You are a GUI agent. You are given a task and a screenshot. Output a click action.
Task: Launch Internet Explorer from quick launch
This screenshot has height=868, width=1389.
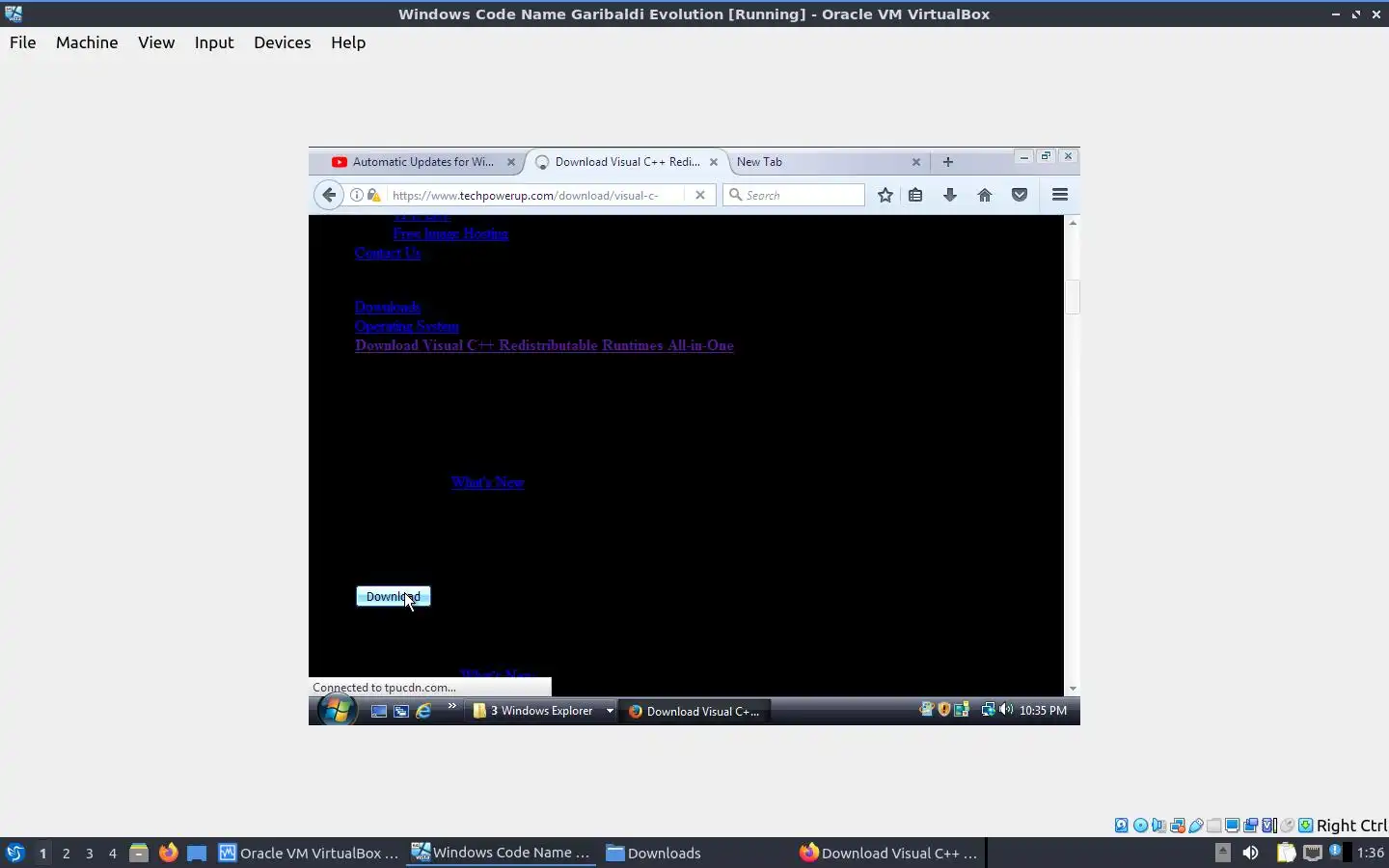tap(423, 711)
